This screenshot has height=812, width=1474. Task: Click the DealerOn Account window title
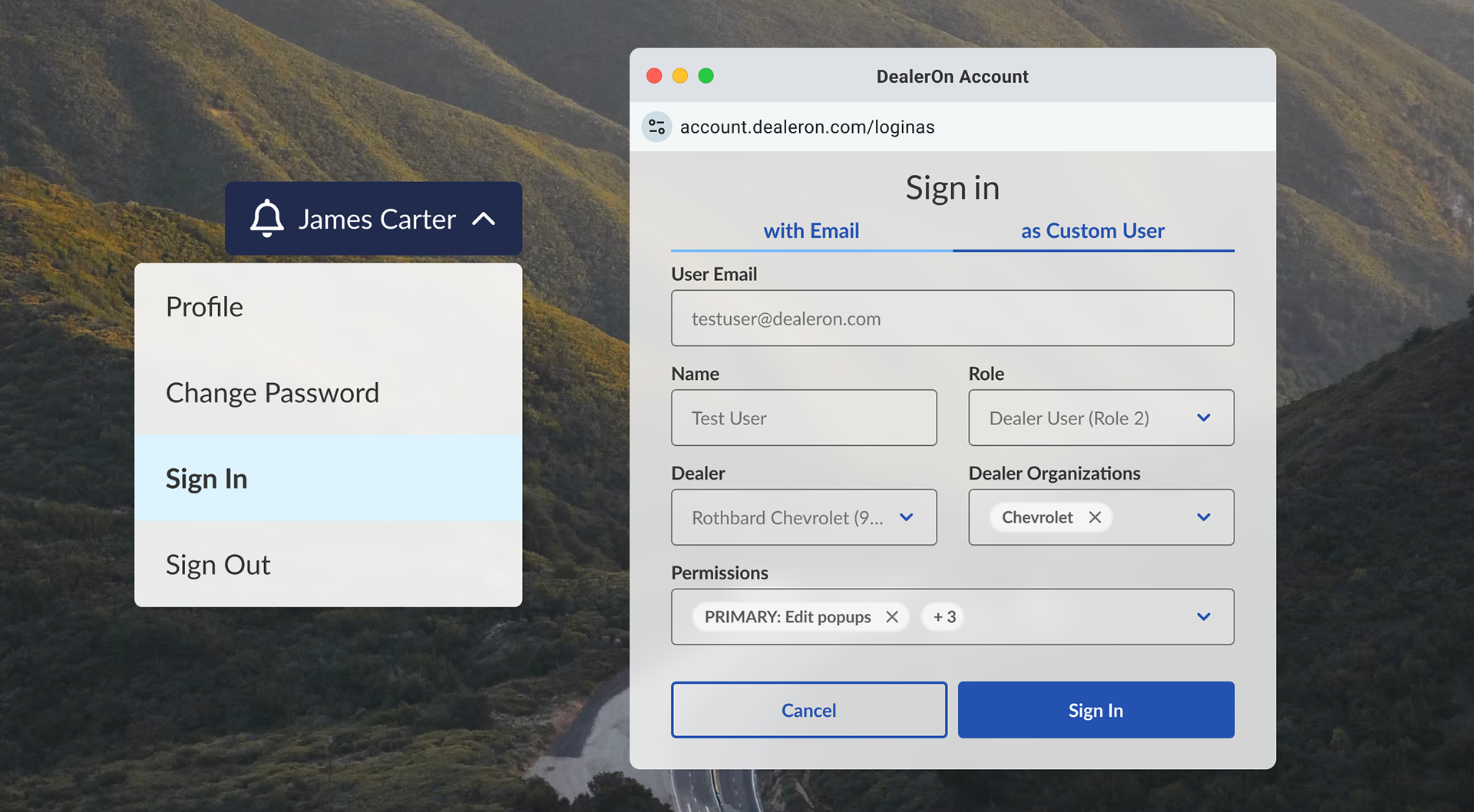(x=952, y=77)
